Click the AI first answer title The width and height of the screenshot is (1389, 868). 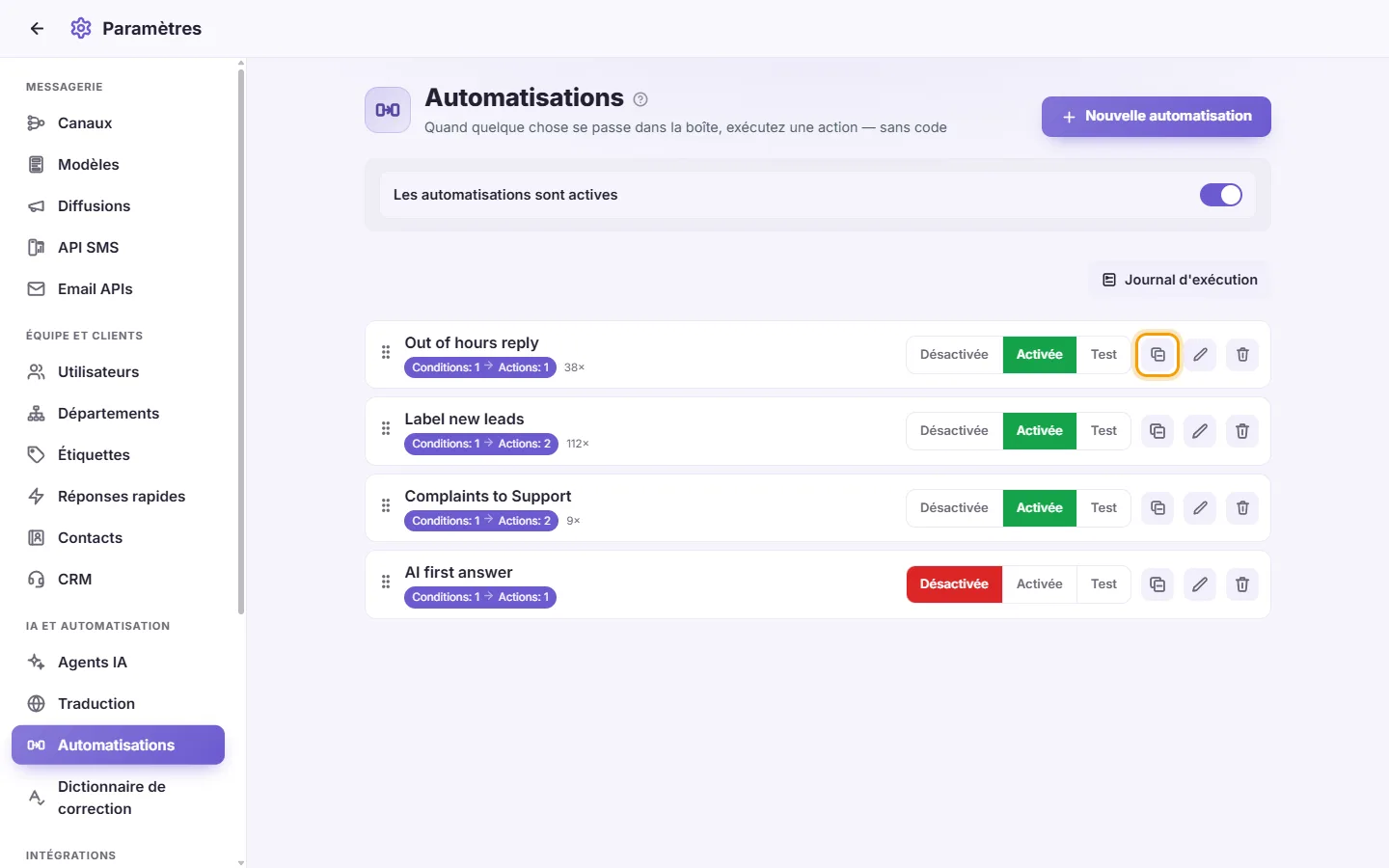458,573
